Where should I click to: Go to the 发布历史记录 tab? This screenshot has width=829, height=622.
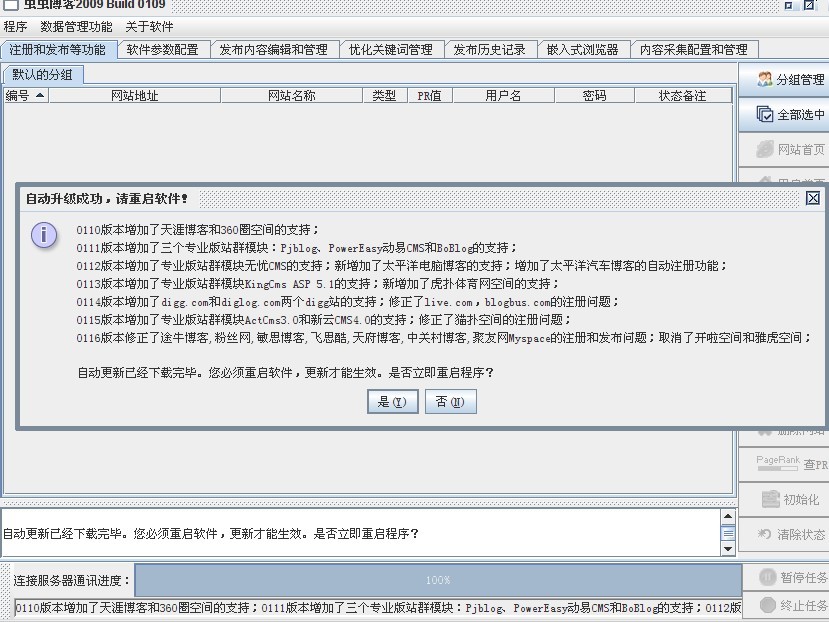tap(490, 50)
